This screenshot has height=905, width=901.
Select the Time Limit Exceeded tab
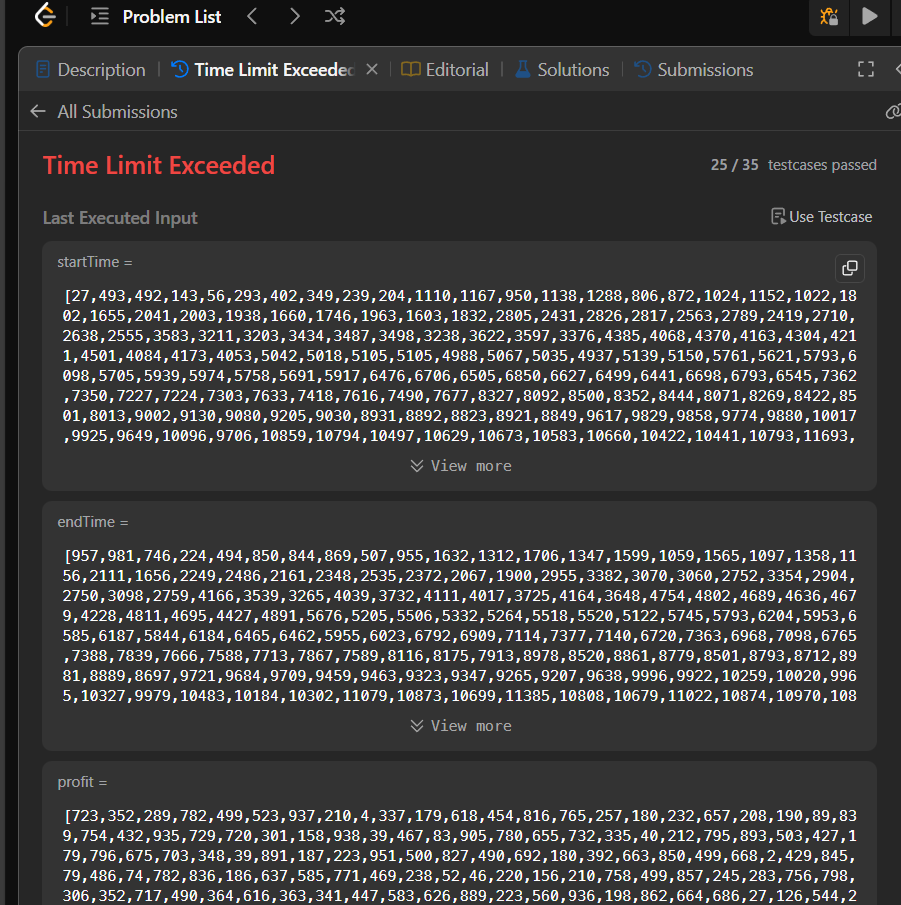(263, 70)
